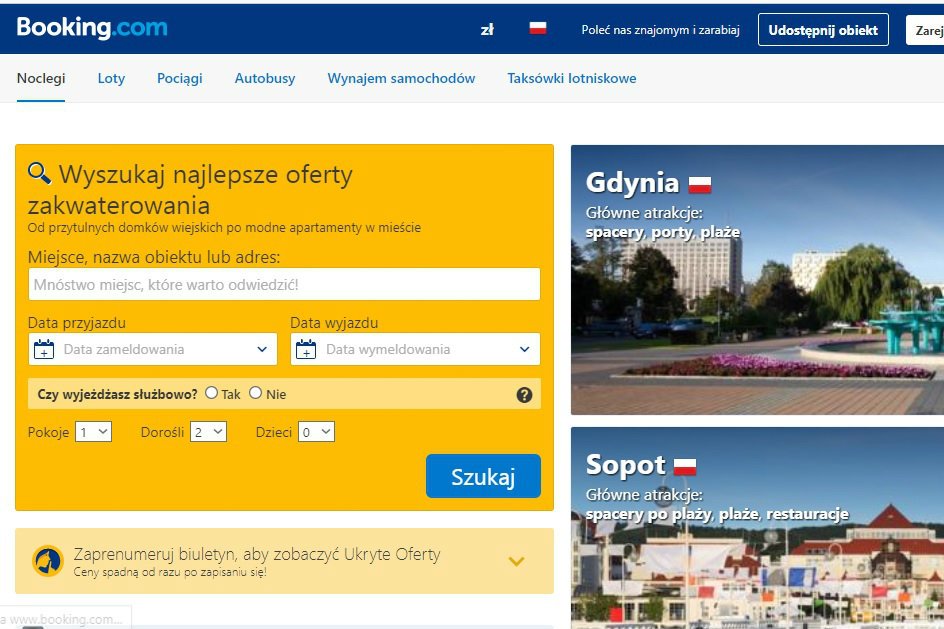Open the Poleć nas znajomym i zarabiaj link

pyautogui.click(x=661, y=29)
